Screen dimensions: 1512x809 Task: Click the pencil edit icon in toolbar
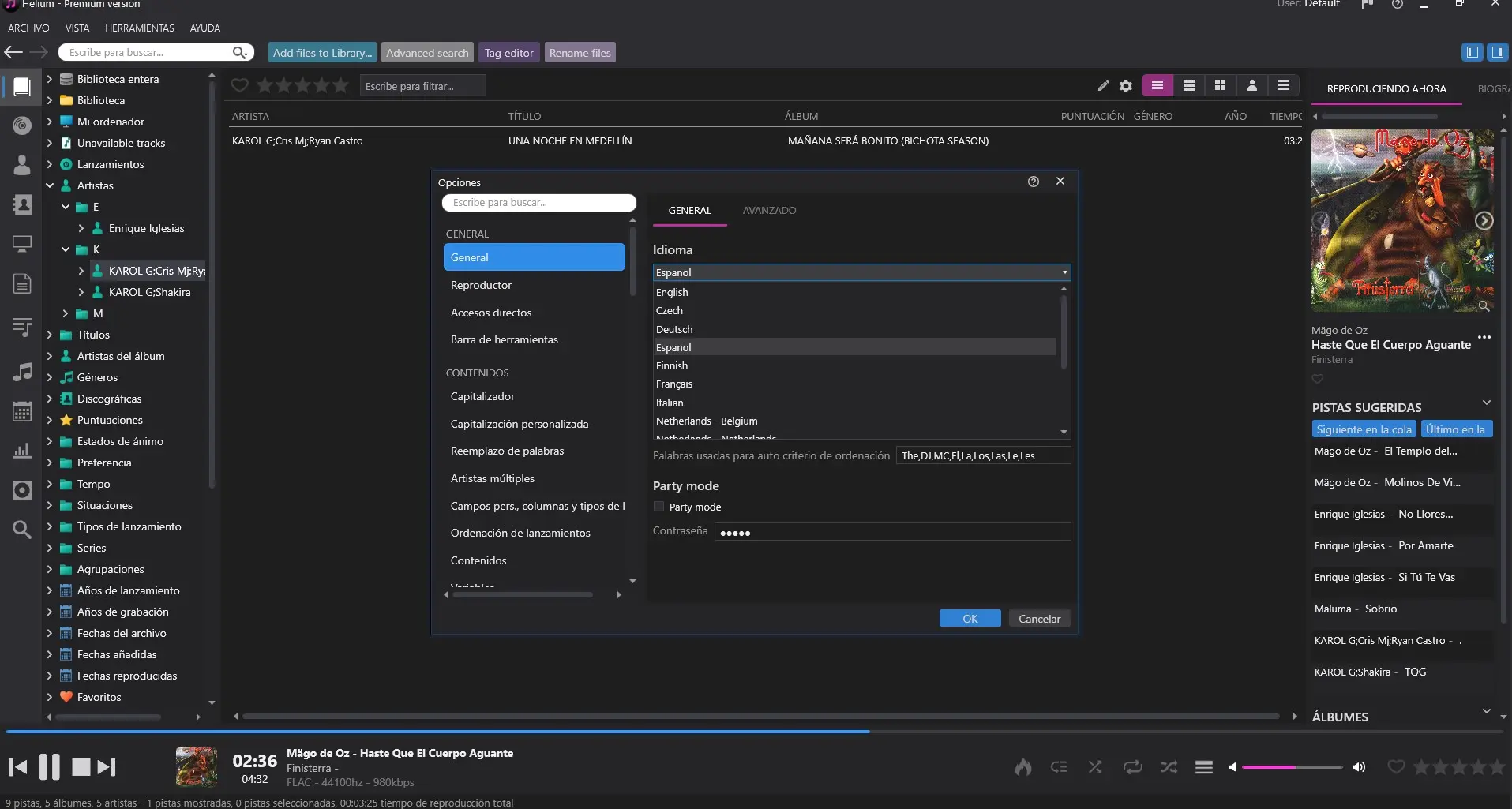pos(1103,85)
